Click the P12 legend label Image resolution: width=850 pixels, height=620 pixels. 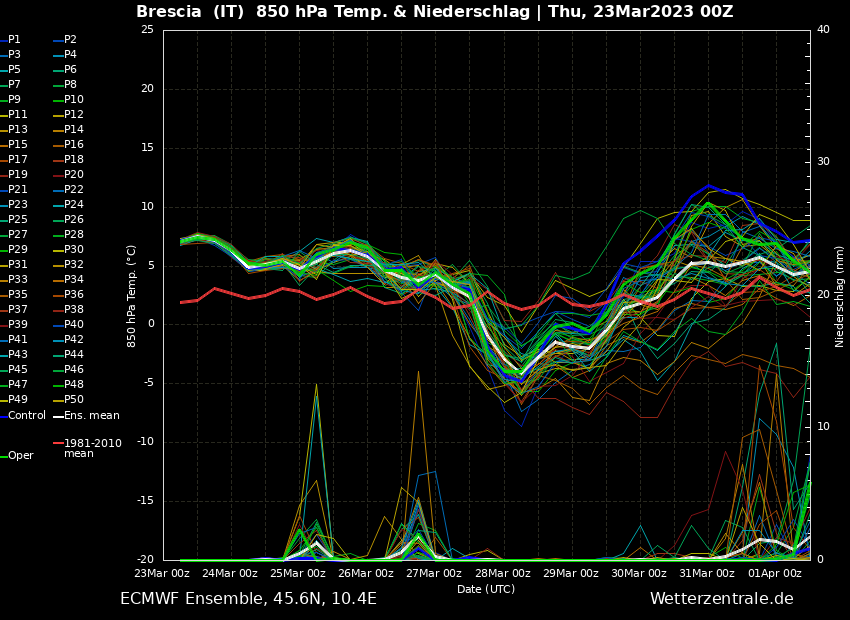[74, 114]
